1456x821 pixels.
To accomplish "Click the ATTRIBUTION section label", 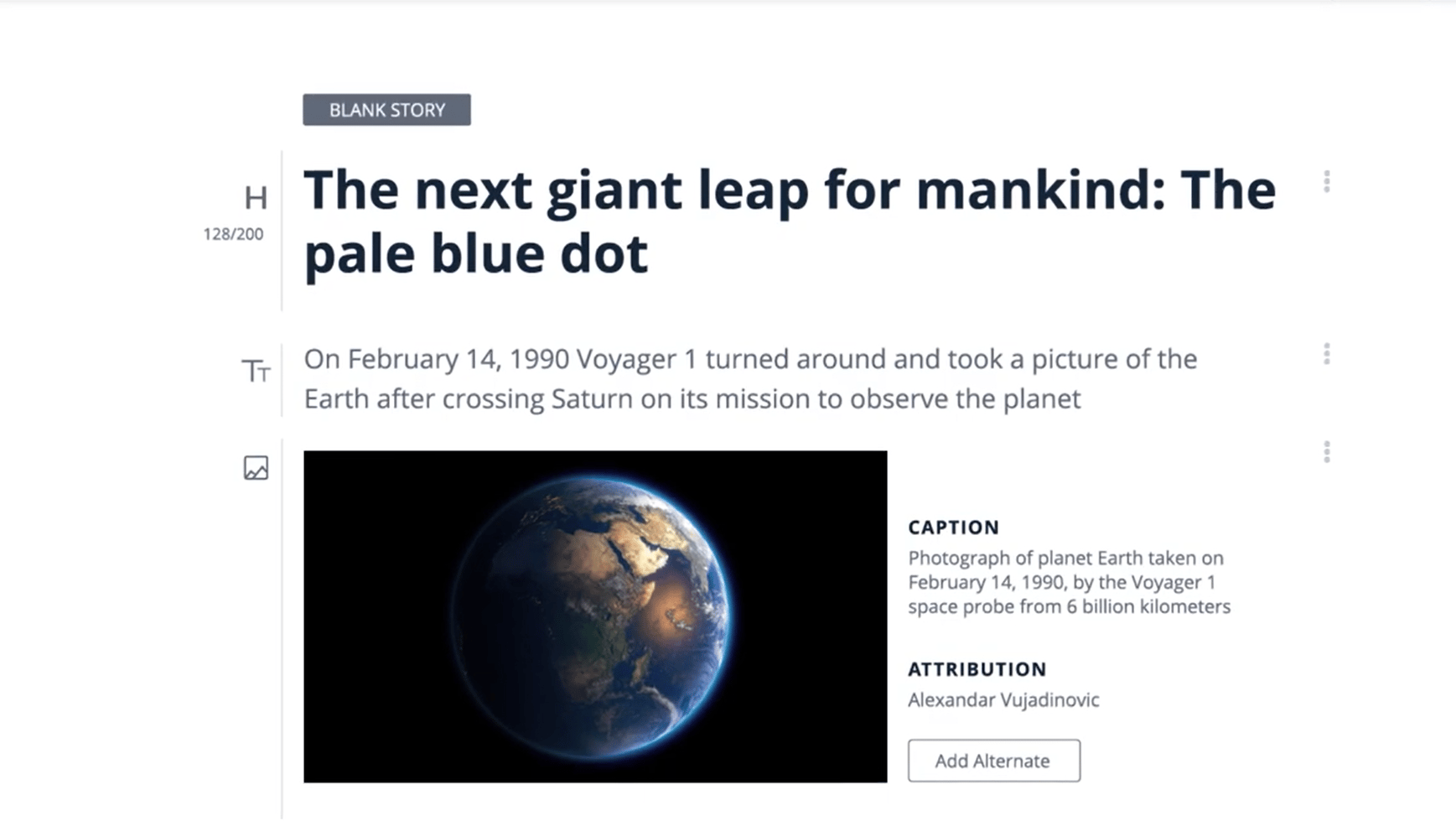I will (x=976, y=669).
